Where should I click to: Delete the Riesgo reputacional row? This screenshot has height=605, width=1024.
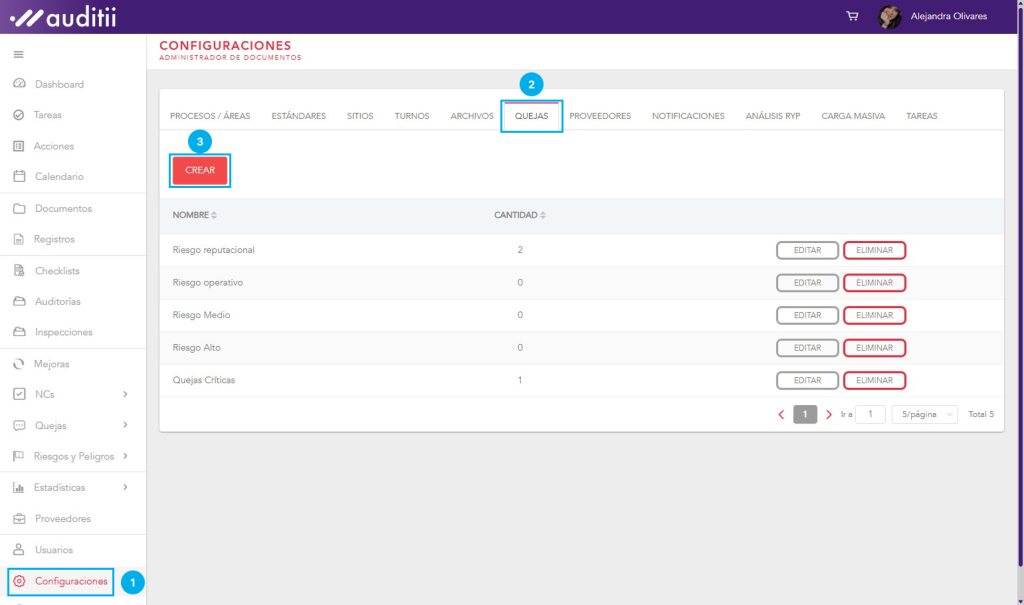[874, 250]
